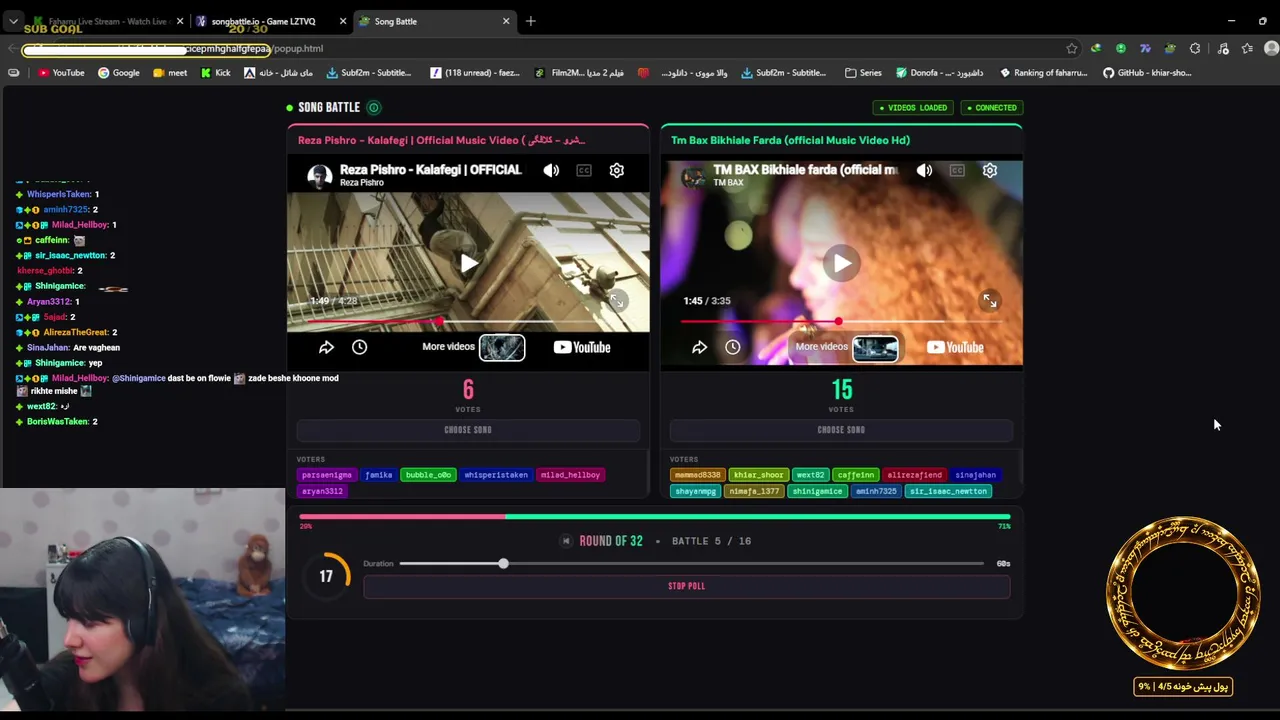Screen dimensions: 1280x720
Task: Open the Kick bookmark
Action: 216,73
